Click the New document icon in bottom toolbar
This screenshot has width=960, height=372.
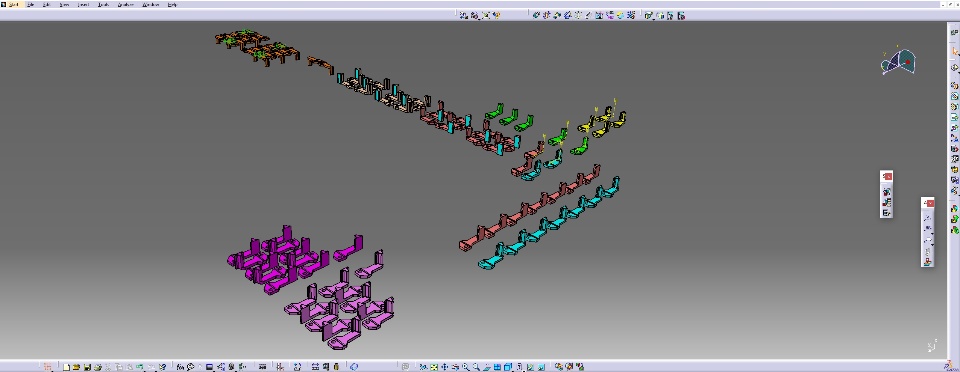pyautogui.click(x=66, y=367)
